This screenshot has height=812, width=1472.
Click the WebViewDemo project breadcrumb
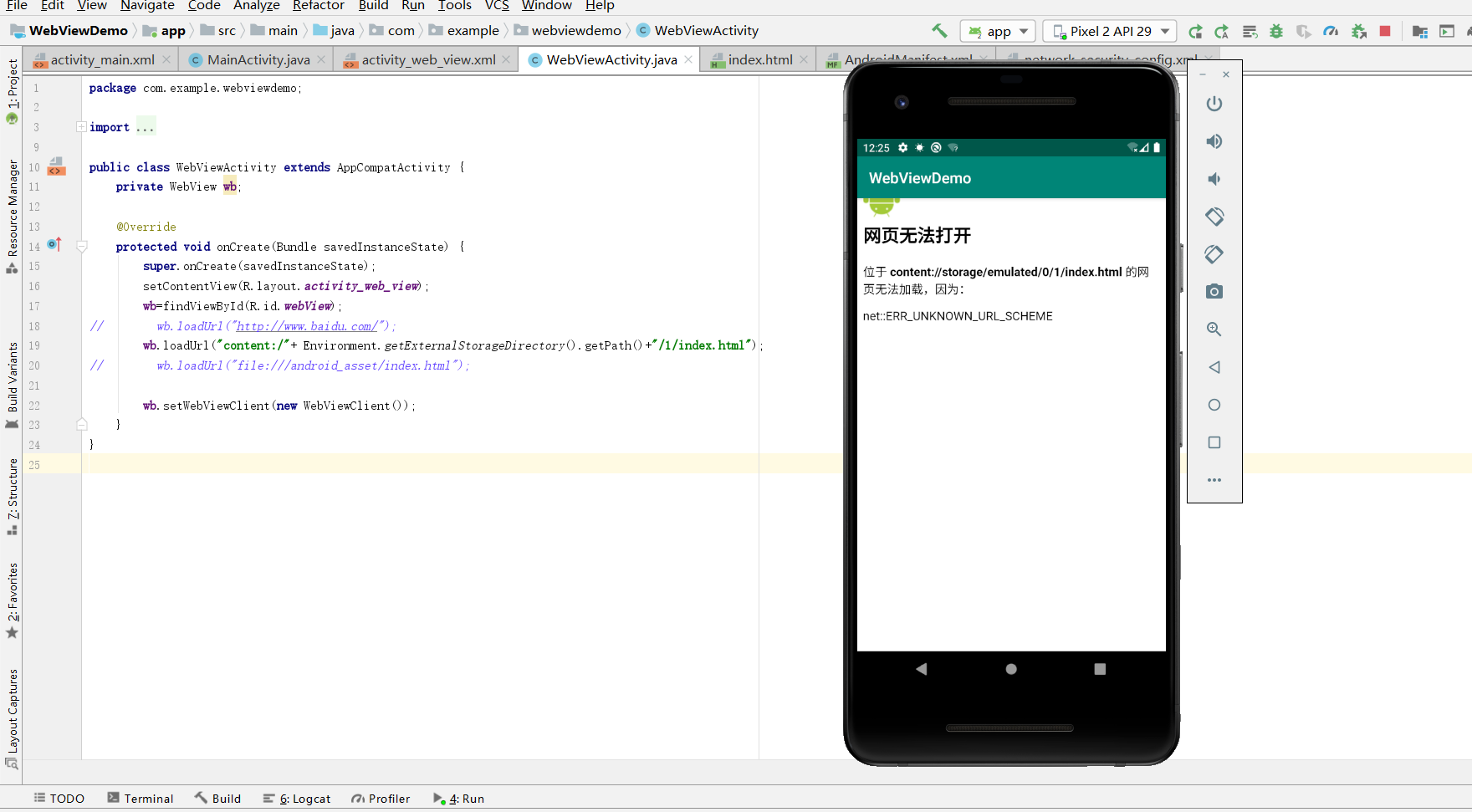pos(69,31)
